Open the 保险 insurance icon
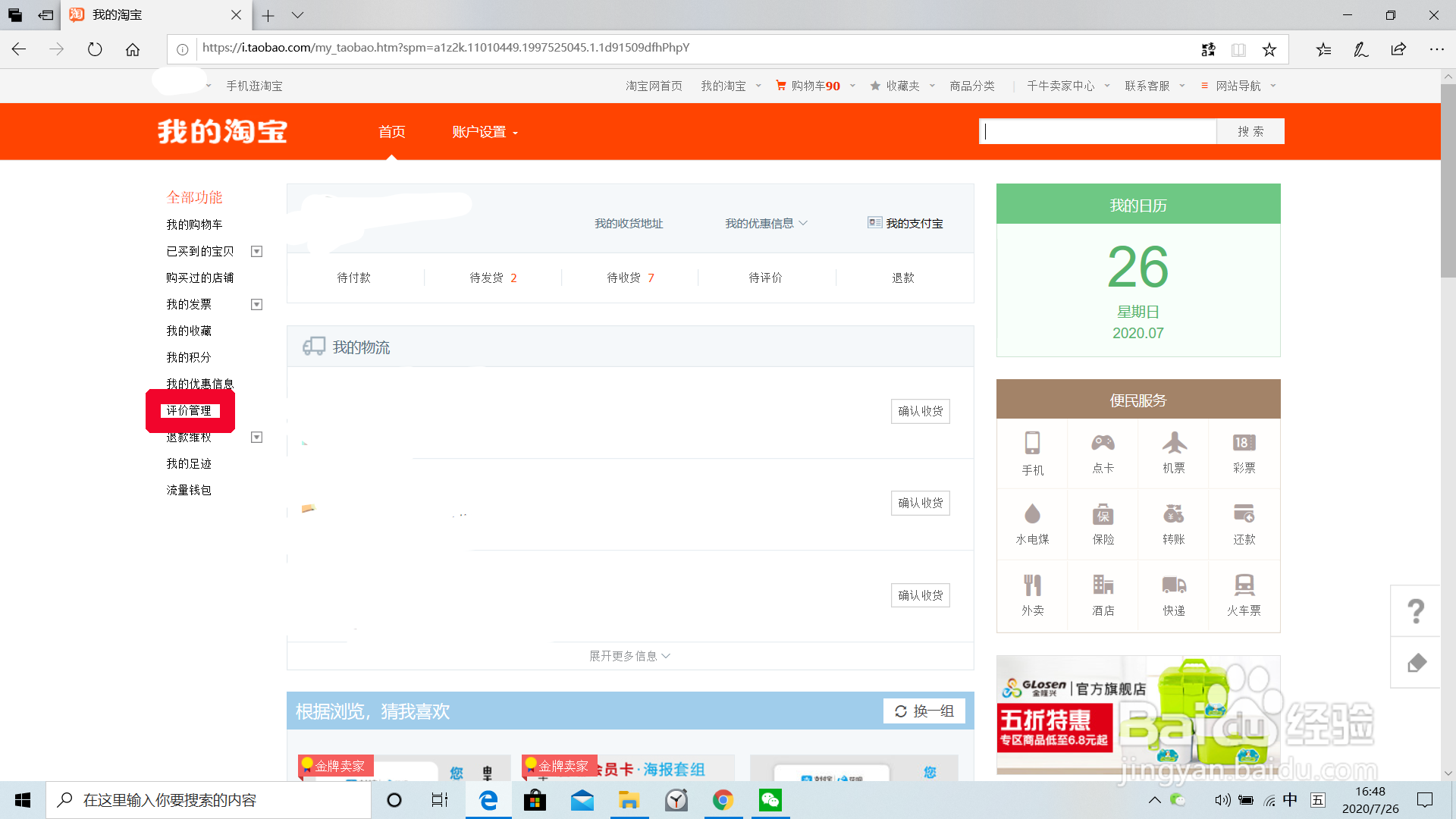 tap(1103, 525)
